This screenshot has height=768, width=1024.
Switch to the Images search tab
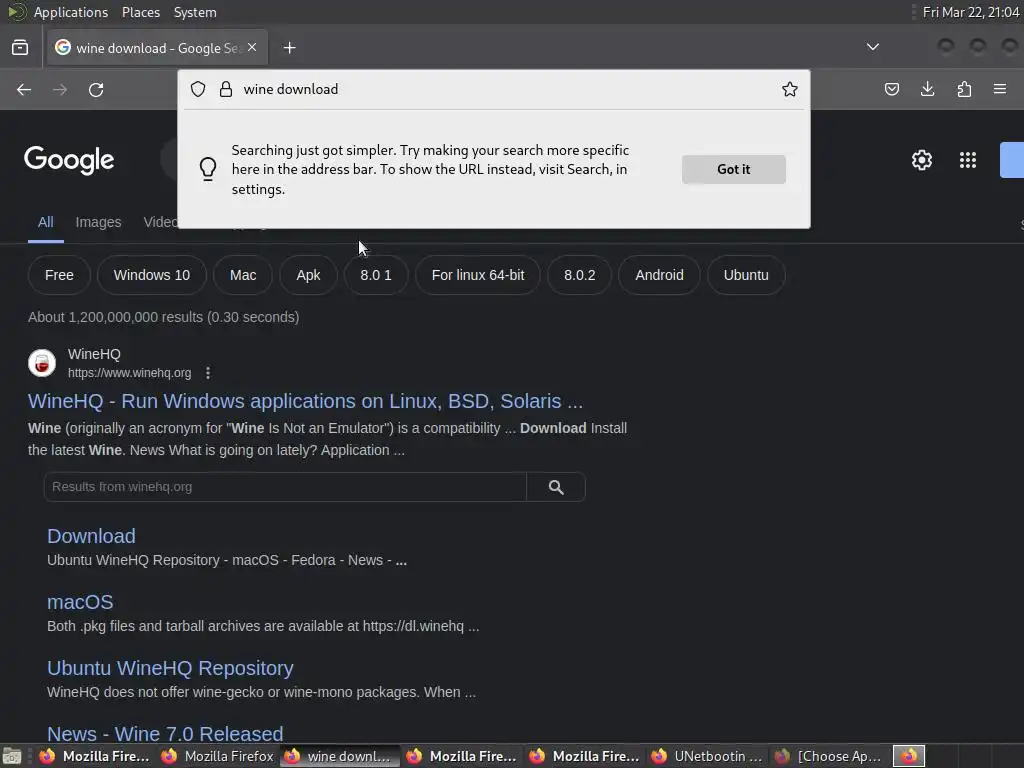click(x=98, y=222)
